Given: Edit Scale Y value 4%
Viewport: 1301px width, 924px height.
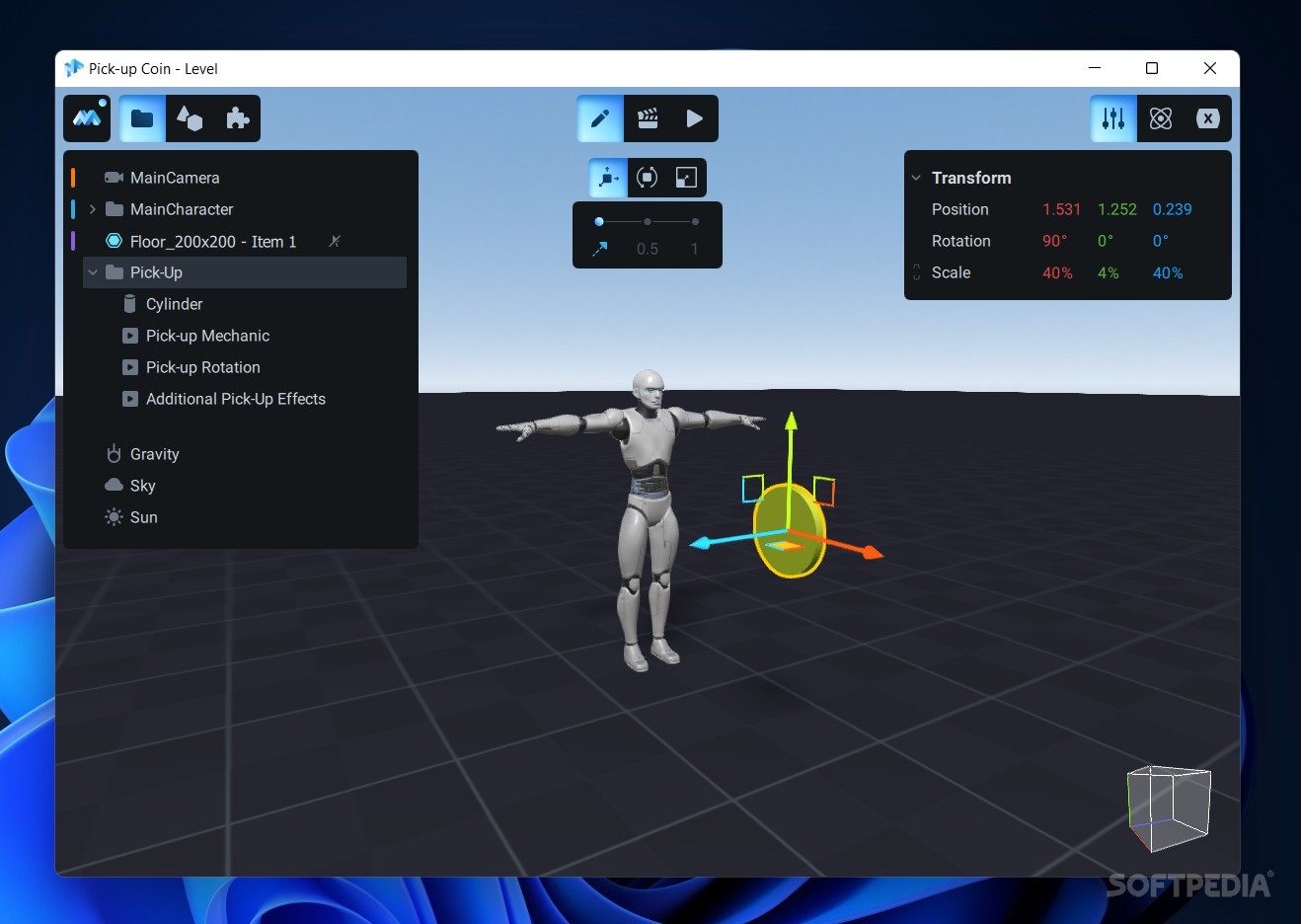Looking at the screenshot, I should pyautogui.click(x=1109, y=272).
